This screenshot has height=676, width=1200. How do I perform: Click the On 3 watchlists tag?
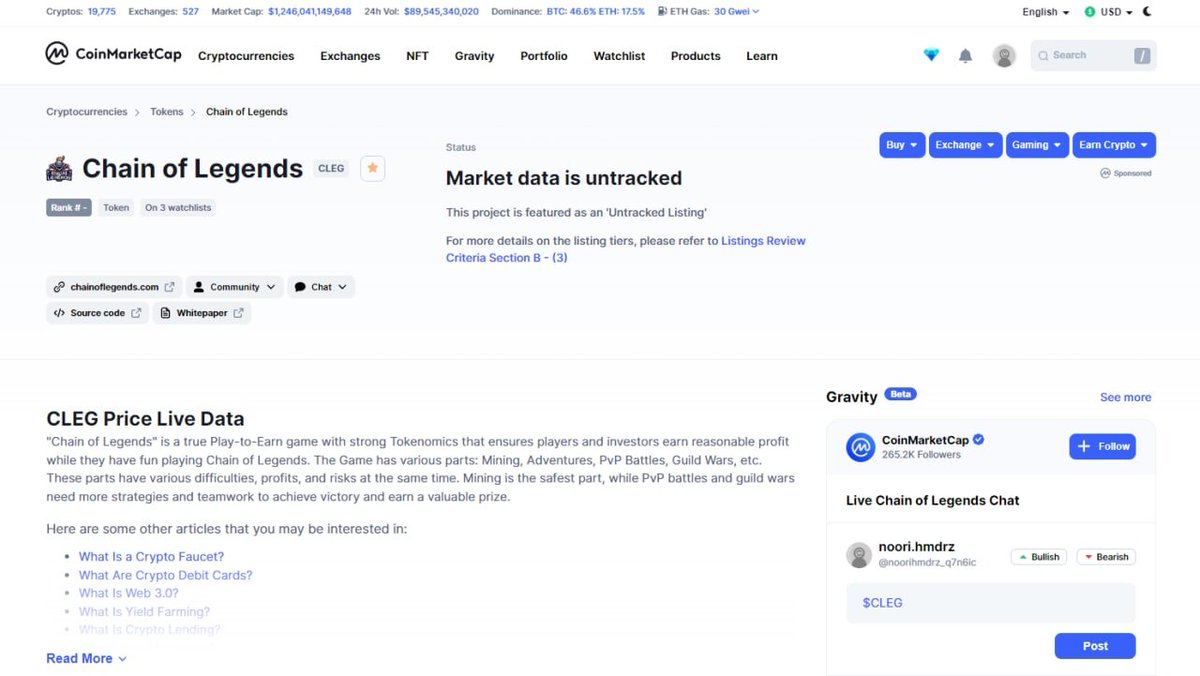click(178, 208)
